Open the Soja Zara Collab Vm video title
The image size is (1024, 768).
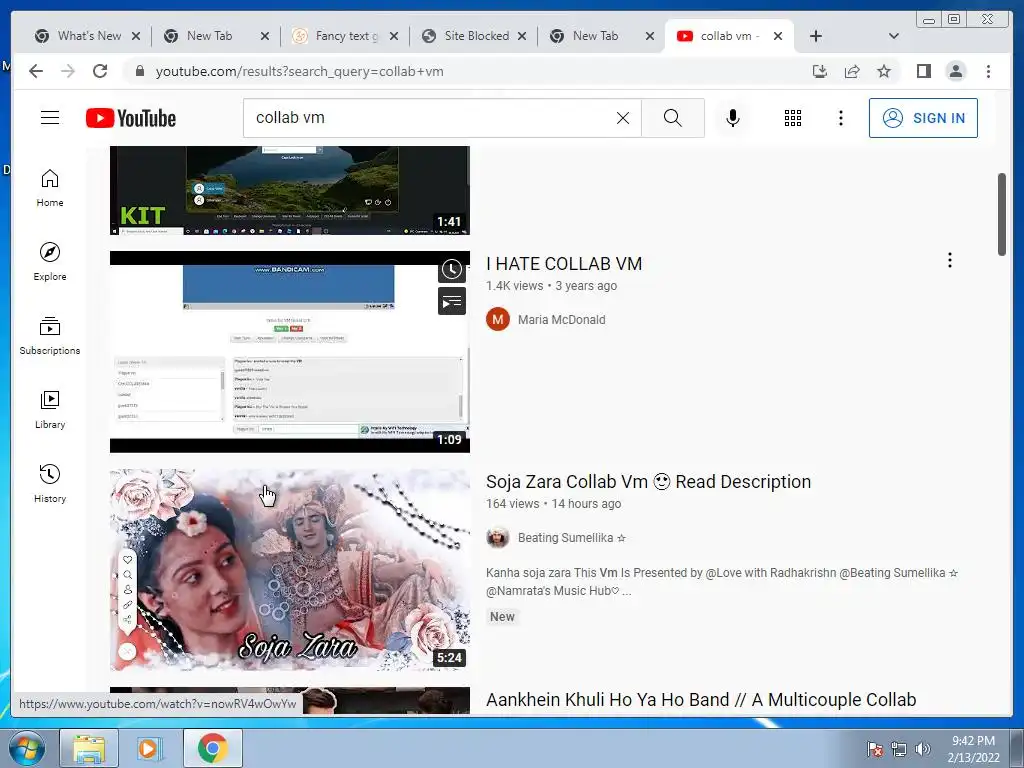tap(648, 482)
